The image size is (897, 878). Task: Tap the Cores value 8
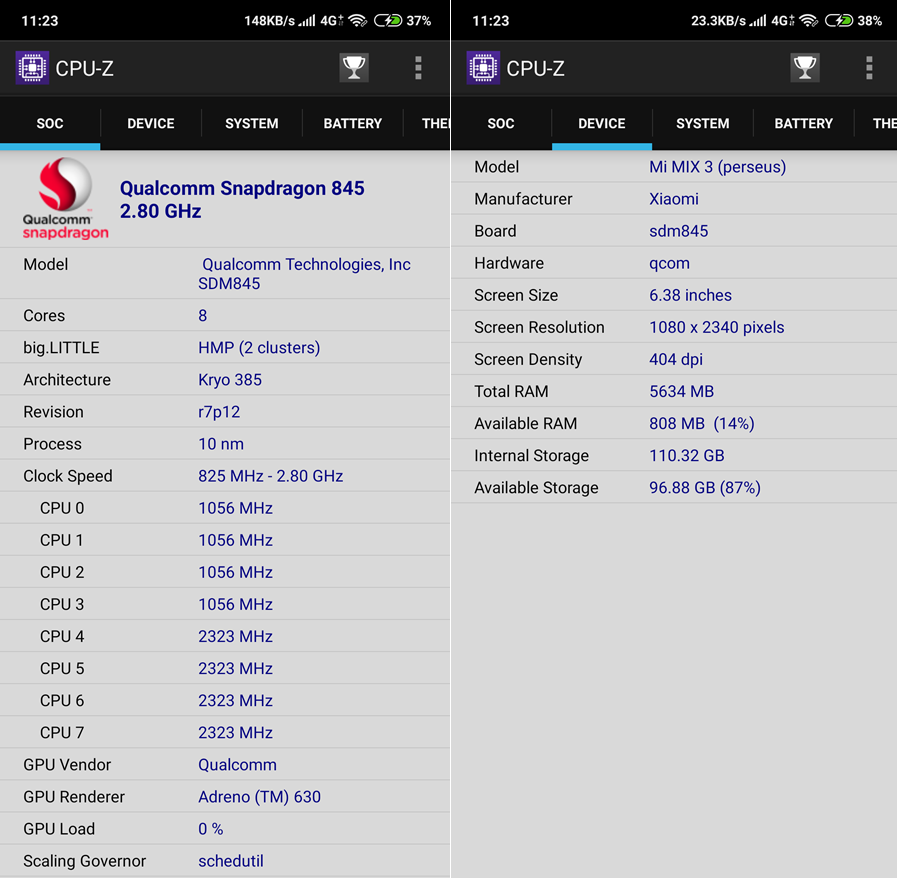point(203,316)
